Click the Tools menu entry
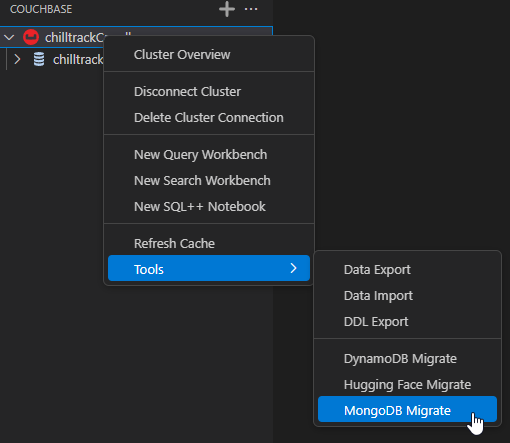The height and width of the screenshot is (443, 510). pos(209,268)
